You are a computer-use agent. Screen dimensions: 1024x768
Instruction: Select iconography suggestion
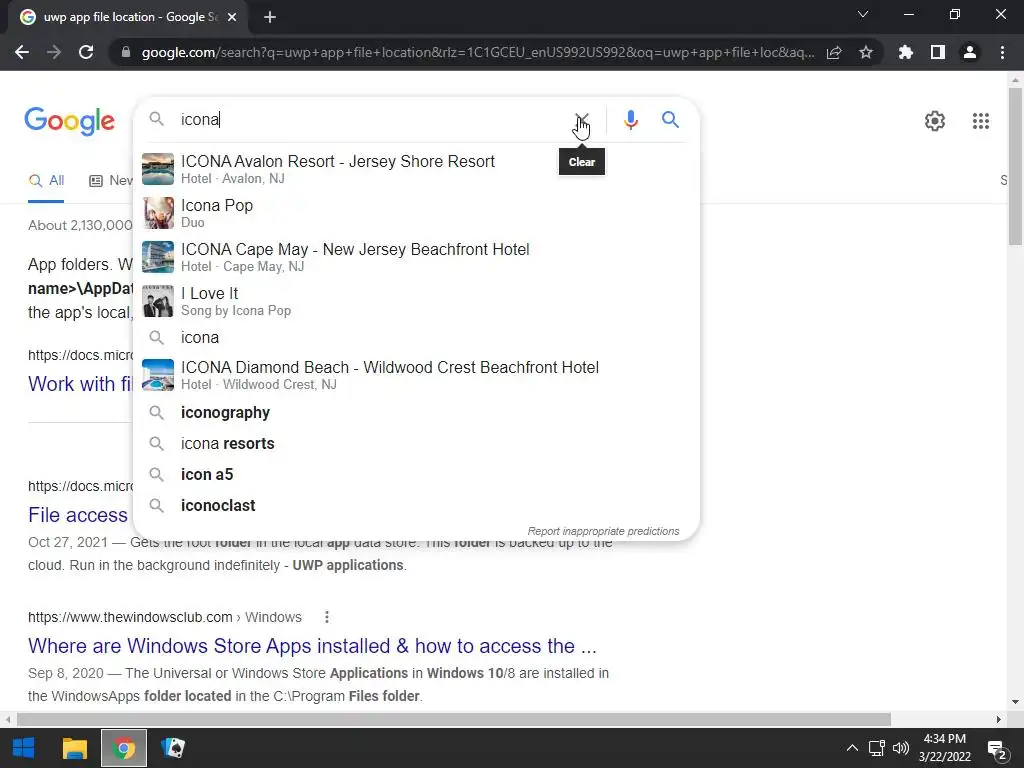coord(416,413)
